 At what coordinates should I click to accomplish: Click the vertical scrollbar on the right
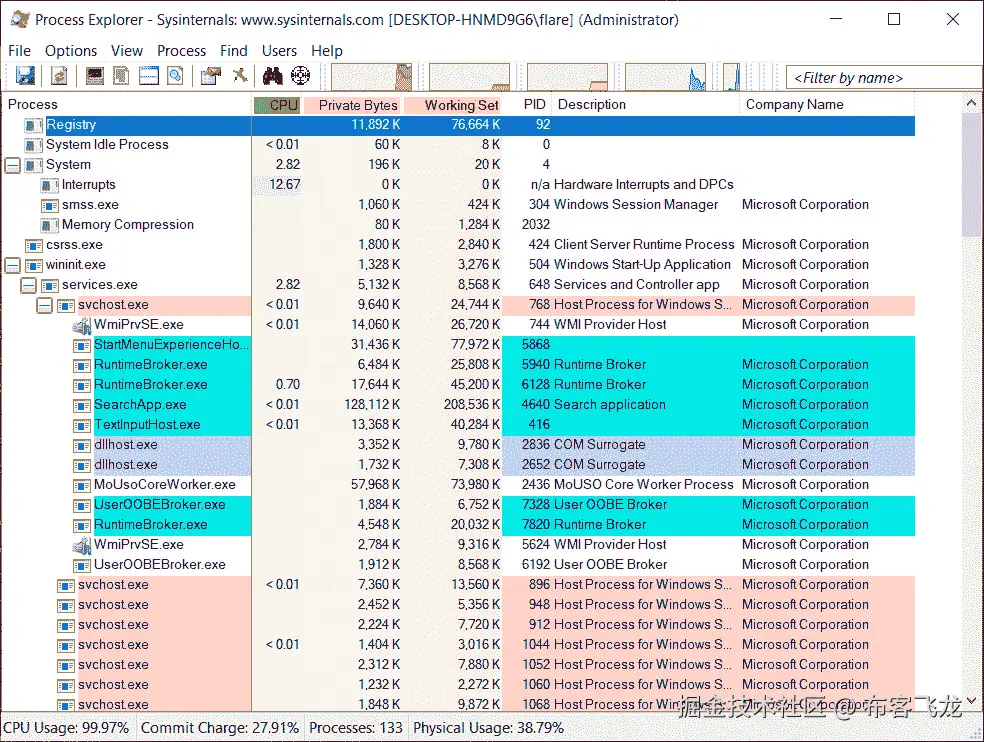pos(969,400)
